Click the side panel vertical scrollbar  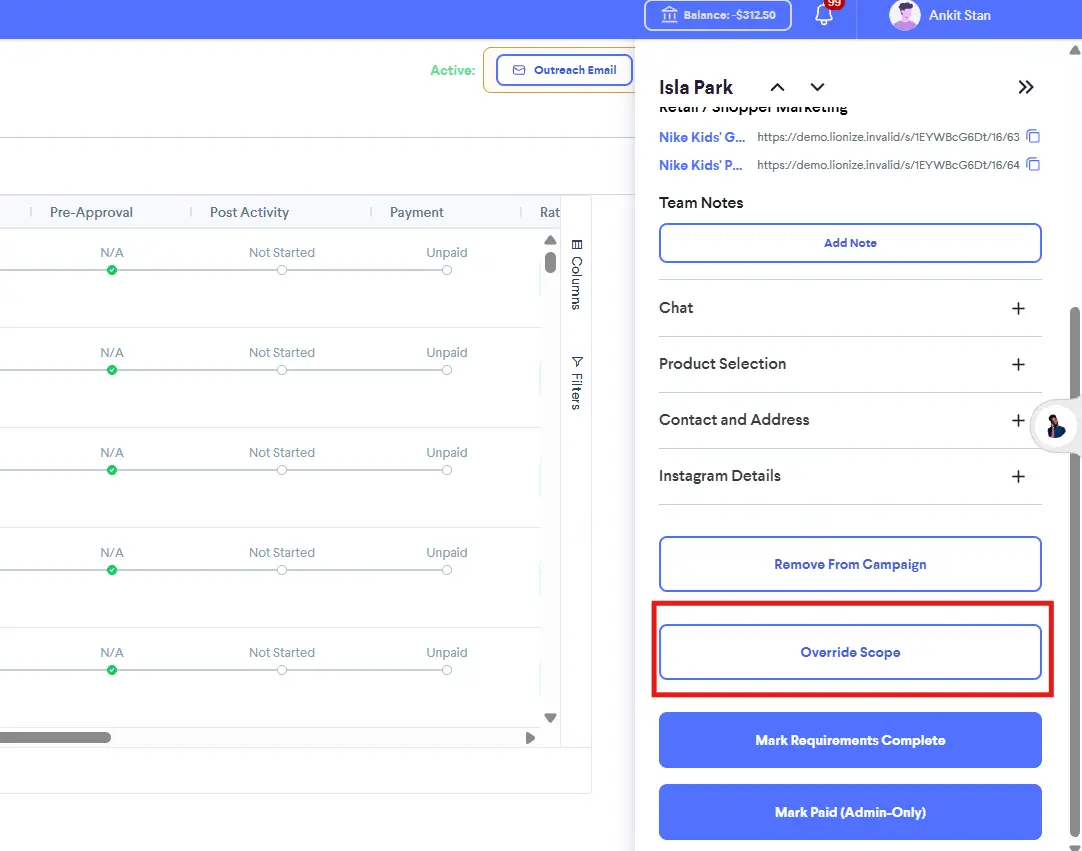[x=1075, y=571]
